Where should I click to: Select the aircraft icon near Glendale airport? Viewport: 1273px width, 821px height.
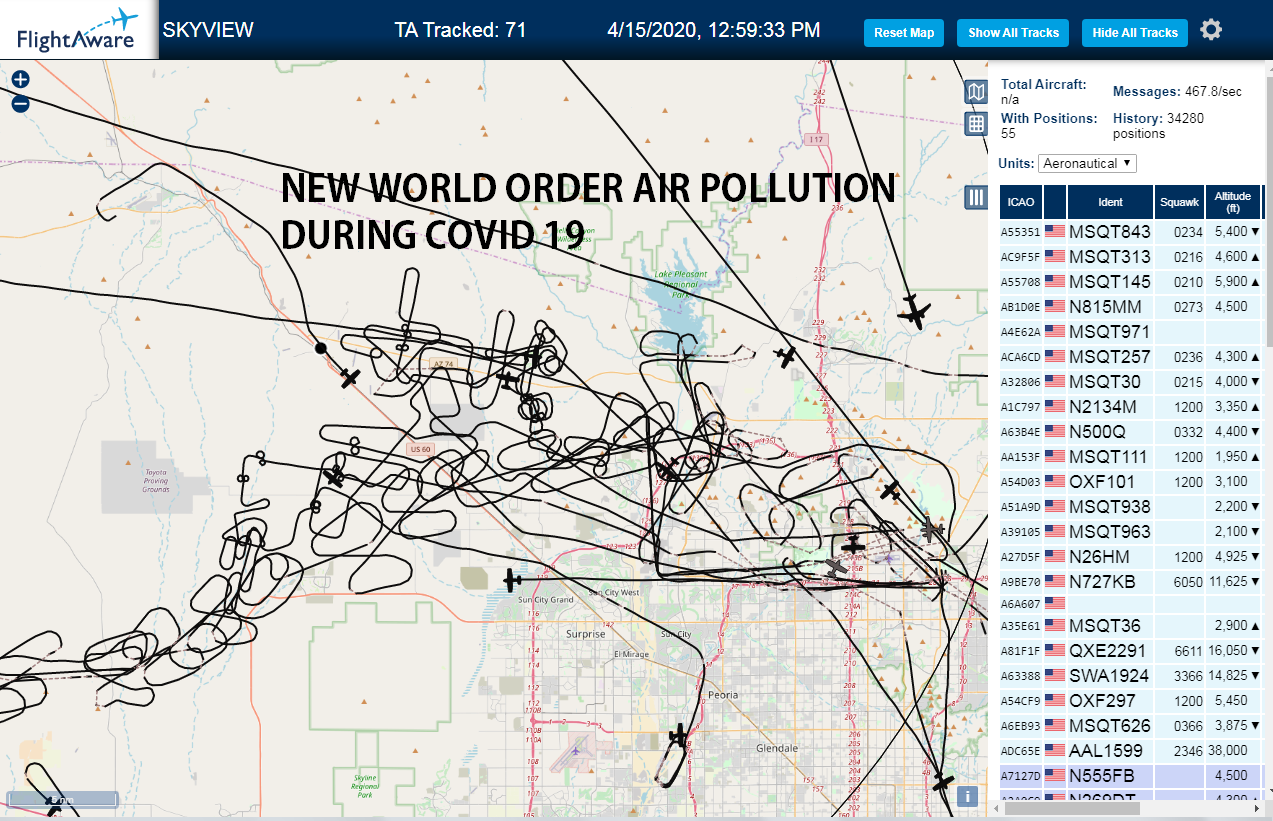[680, 736]
